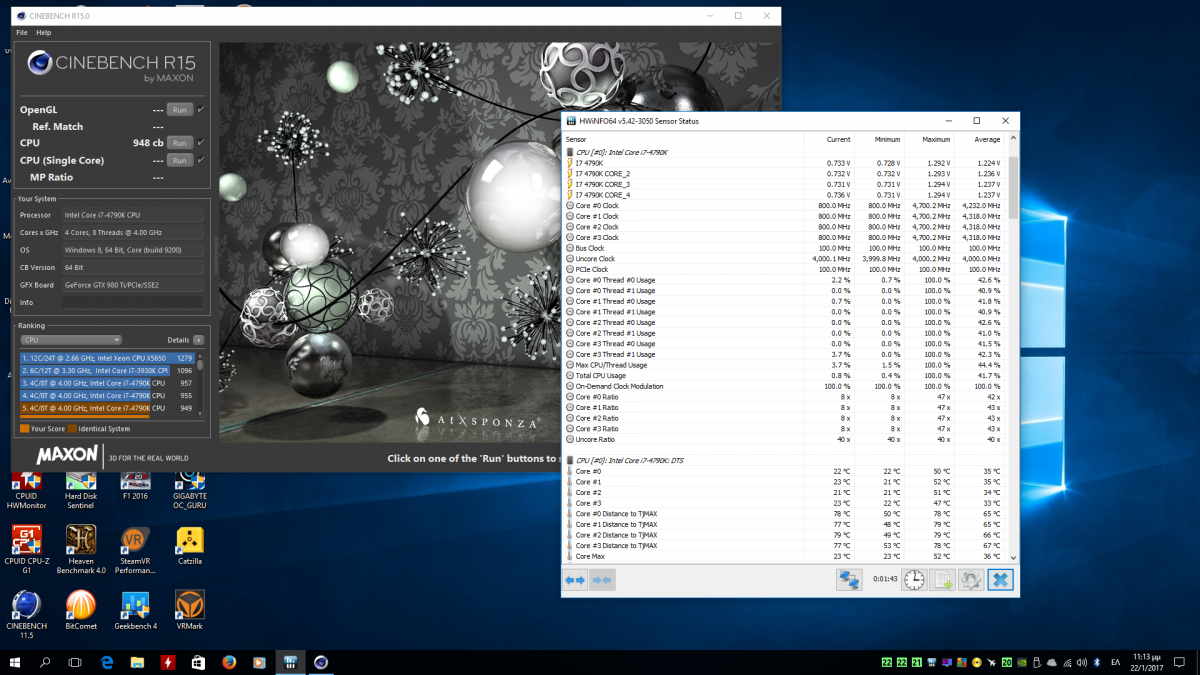This screenshot has width=1200, height=675.
Task: Click the Current column header in HWiNFO
Action: click(838, 139)
